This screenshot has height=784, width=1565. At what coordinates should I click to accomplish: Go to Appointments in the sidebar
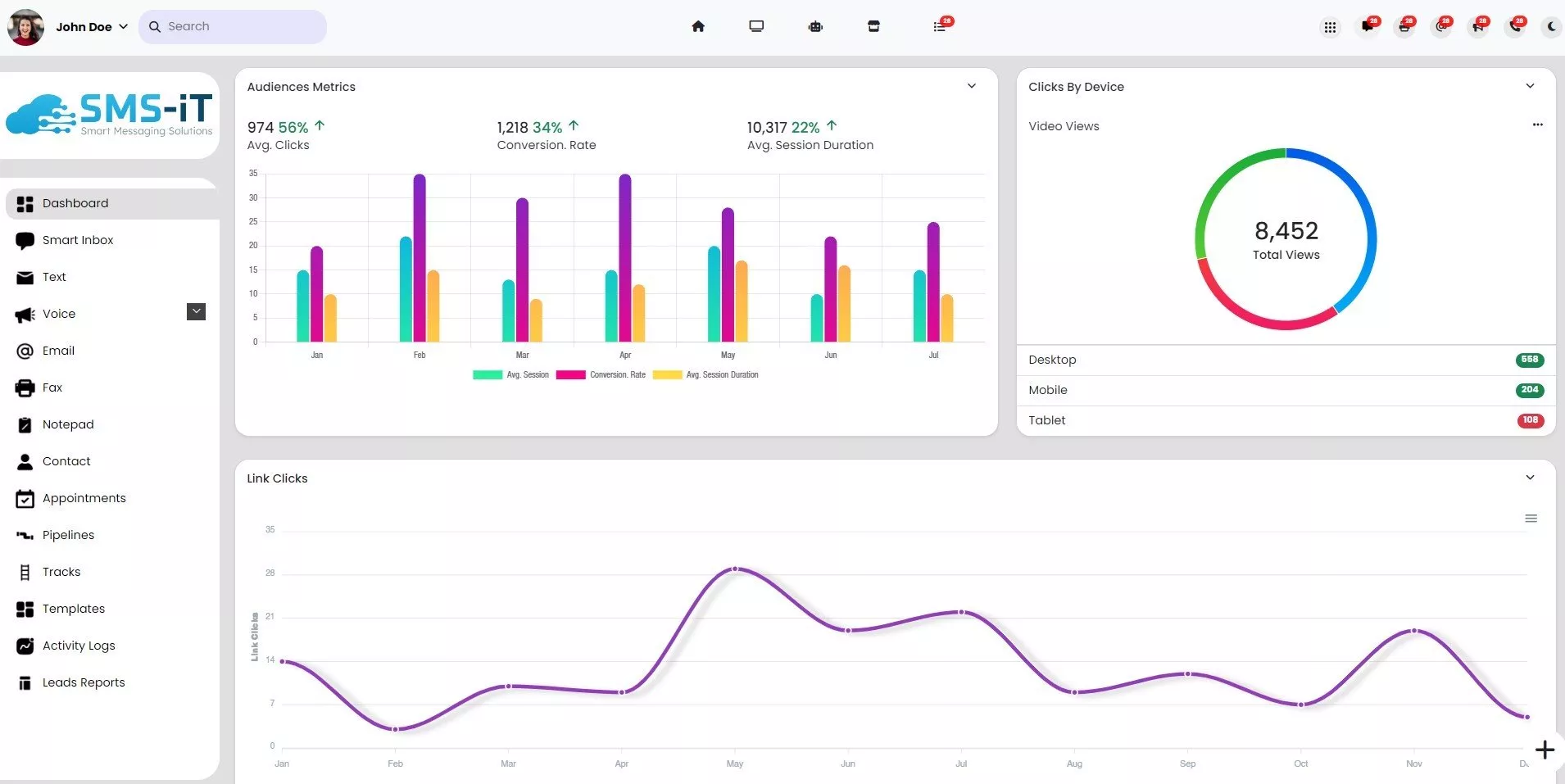tap(84, 498)
